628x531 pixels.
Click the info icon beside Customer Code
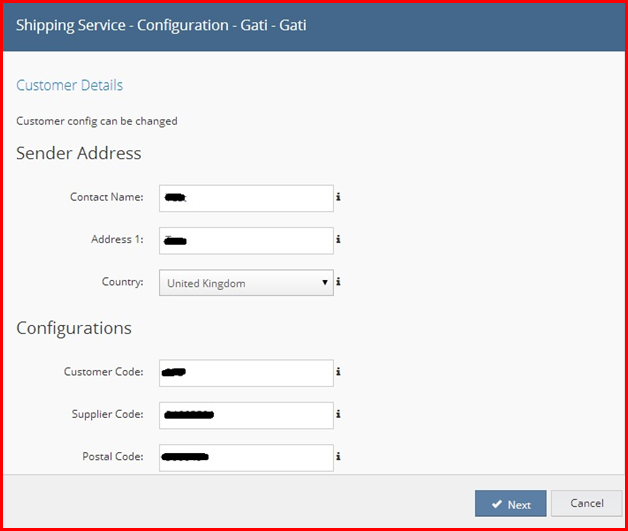pyautogui.click(x=338, y=372)
